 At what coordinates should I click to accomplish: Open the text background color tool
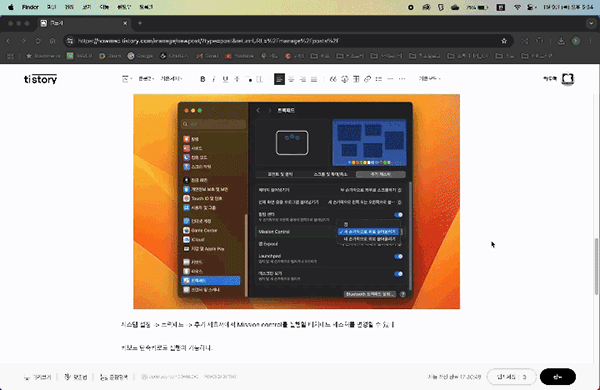click(x=260, y=79)
